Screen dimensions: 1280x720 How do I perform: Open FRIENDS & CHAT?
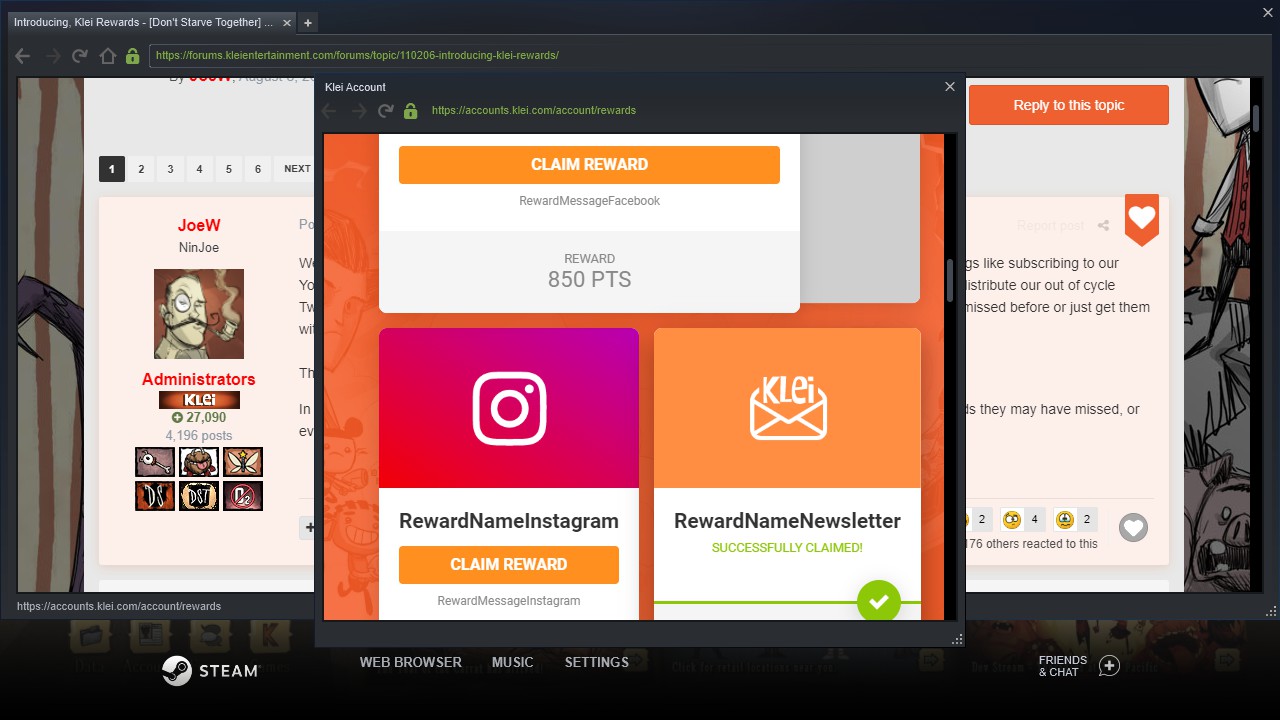pos(1063,666)
